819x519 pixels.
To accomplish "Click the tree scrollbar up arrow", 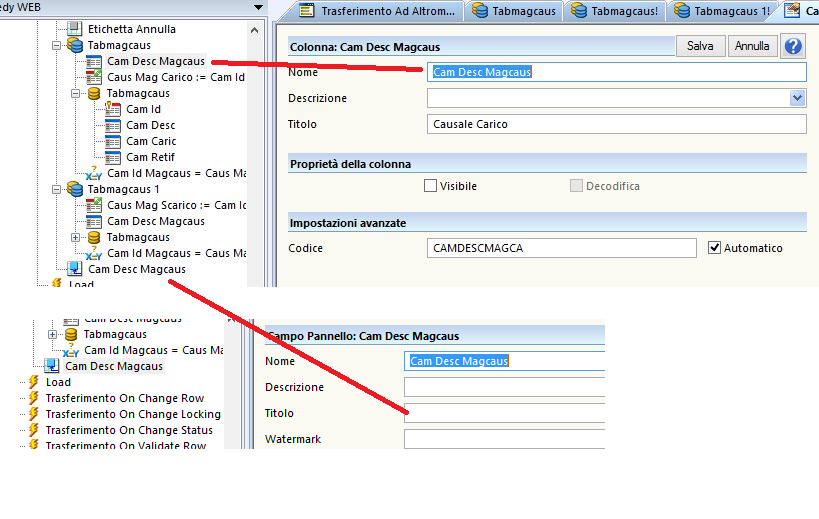I will pyautogui.click(x=254, y=30).
